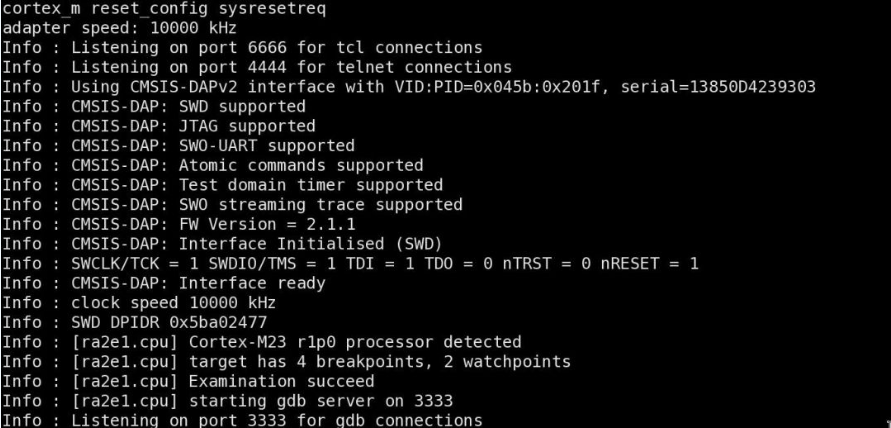The image size is (891, 428).
Task: Click the 'SWO-UART supported' line
Action: pyautogui.click(x=178, y=146)
